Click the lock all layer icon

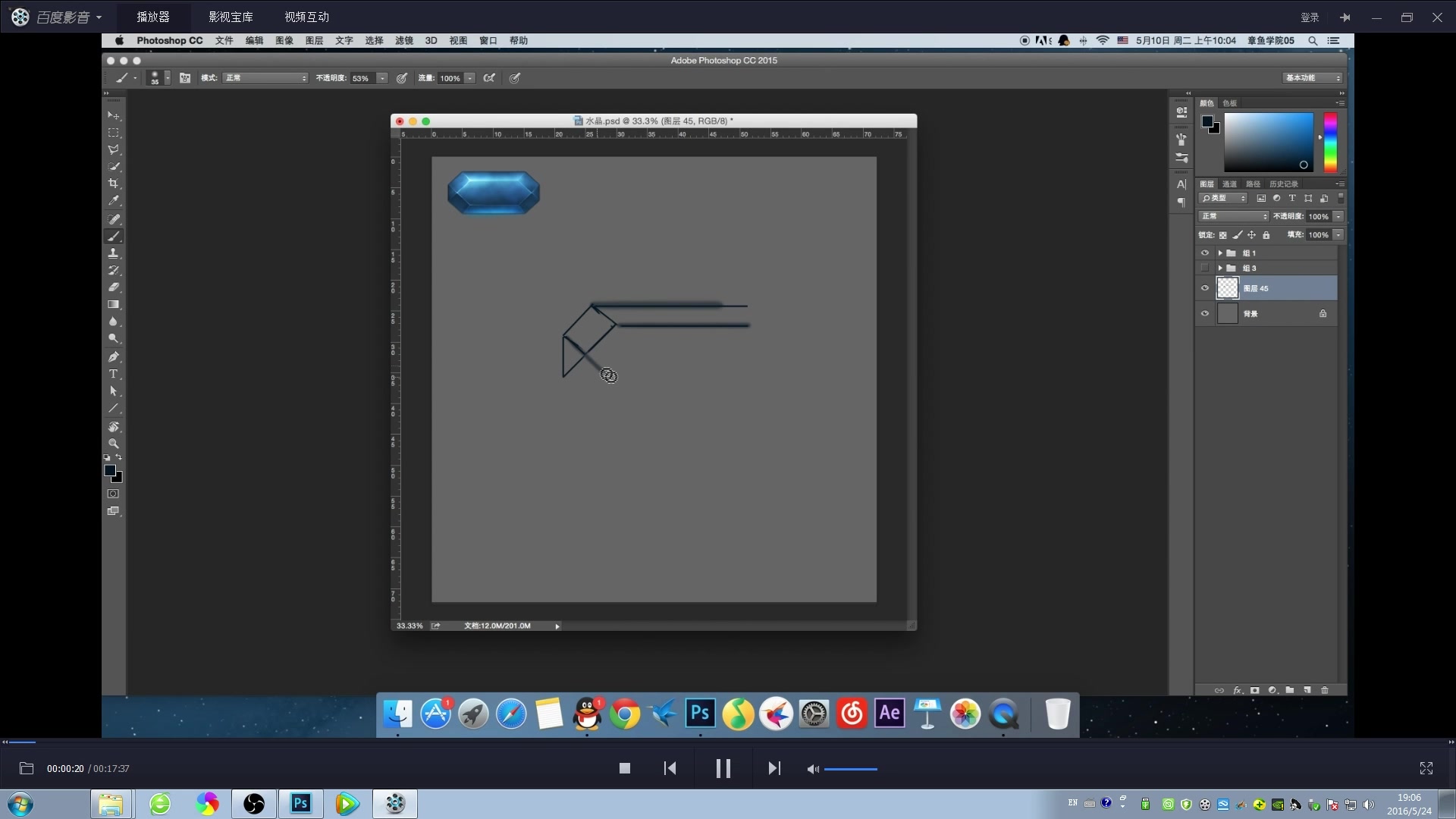point(1266,235)
